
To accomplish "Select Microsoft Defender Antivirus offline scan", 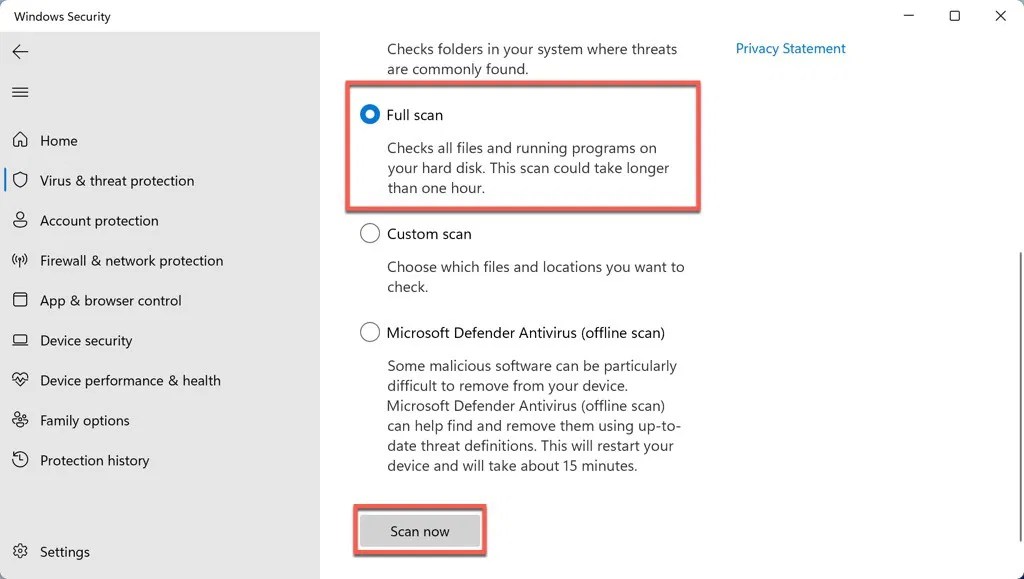I will (369, 331).
